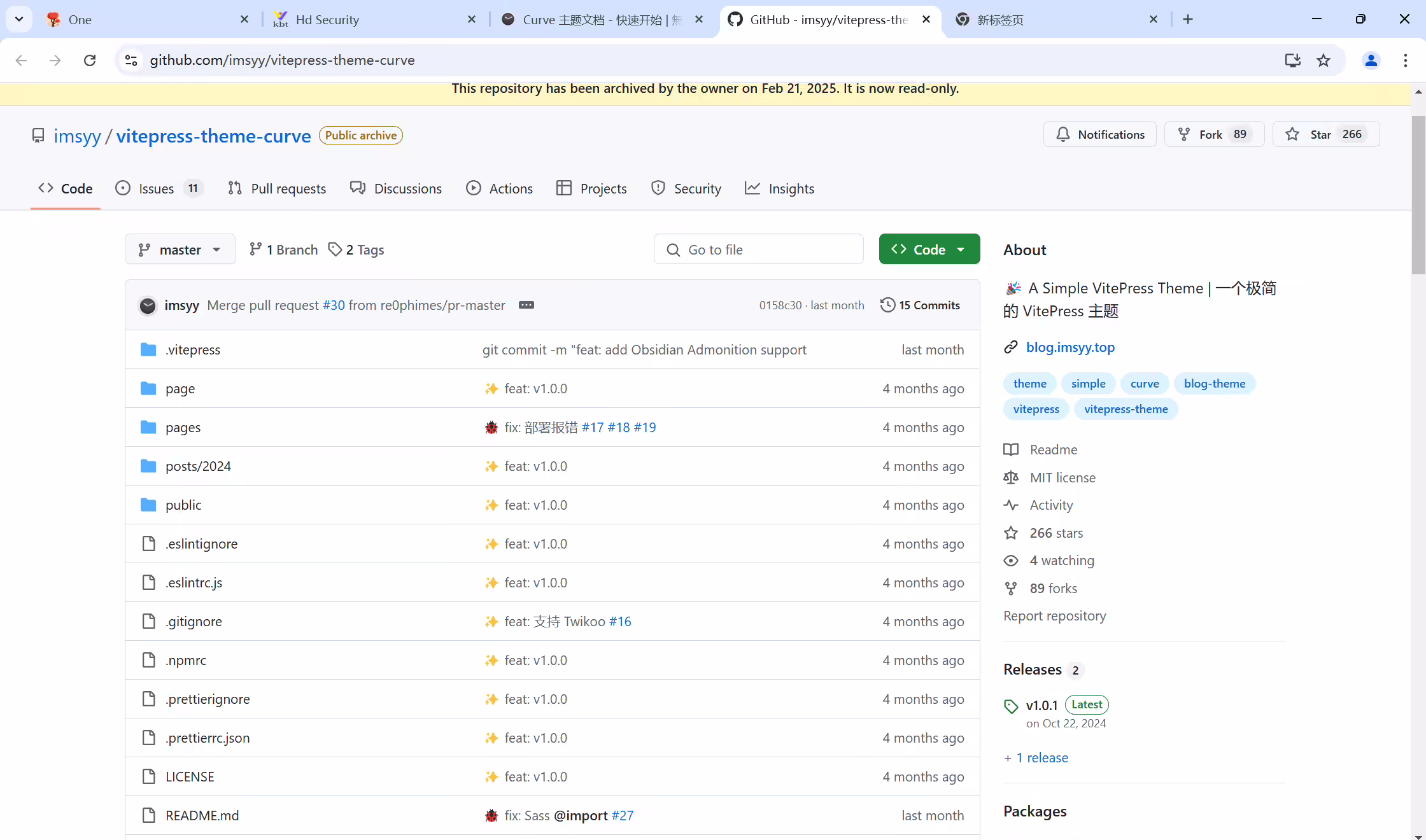
Task: Click the bookmark star in address bar
Action: [x=1324, y=60]
